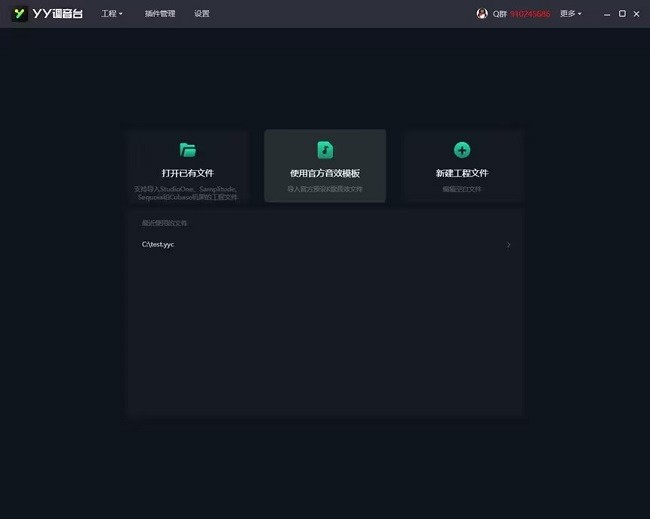Click the YY调音台 title text
Screen dimensions: 650x519
(x=58, y=14)
